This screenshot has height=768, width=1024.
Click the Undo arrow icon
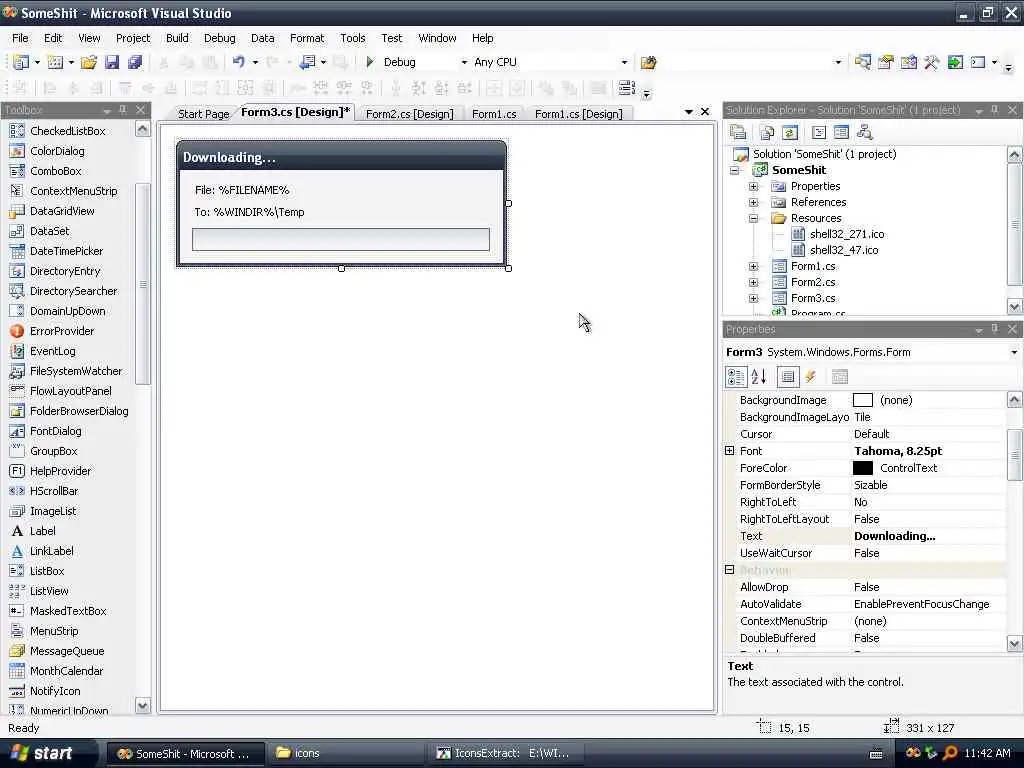(x=238, y=62)
